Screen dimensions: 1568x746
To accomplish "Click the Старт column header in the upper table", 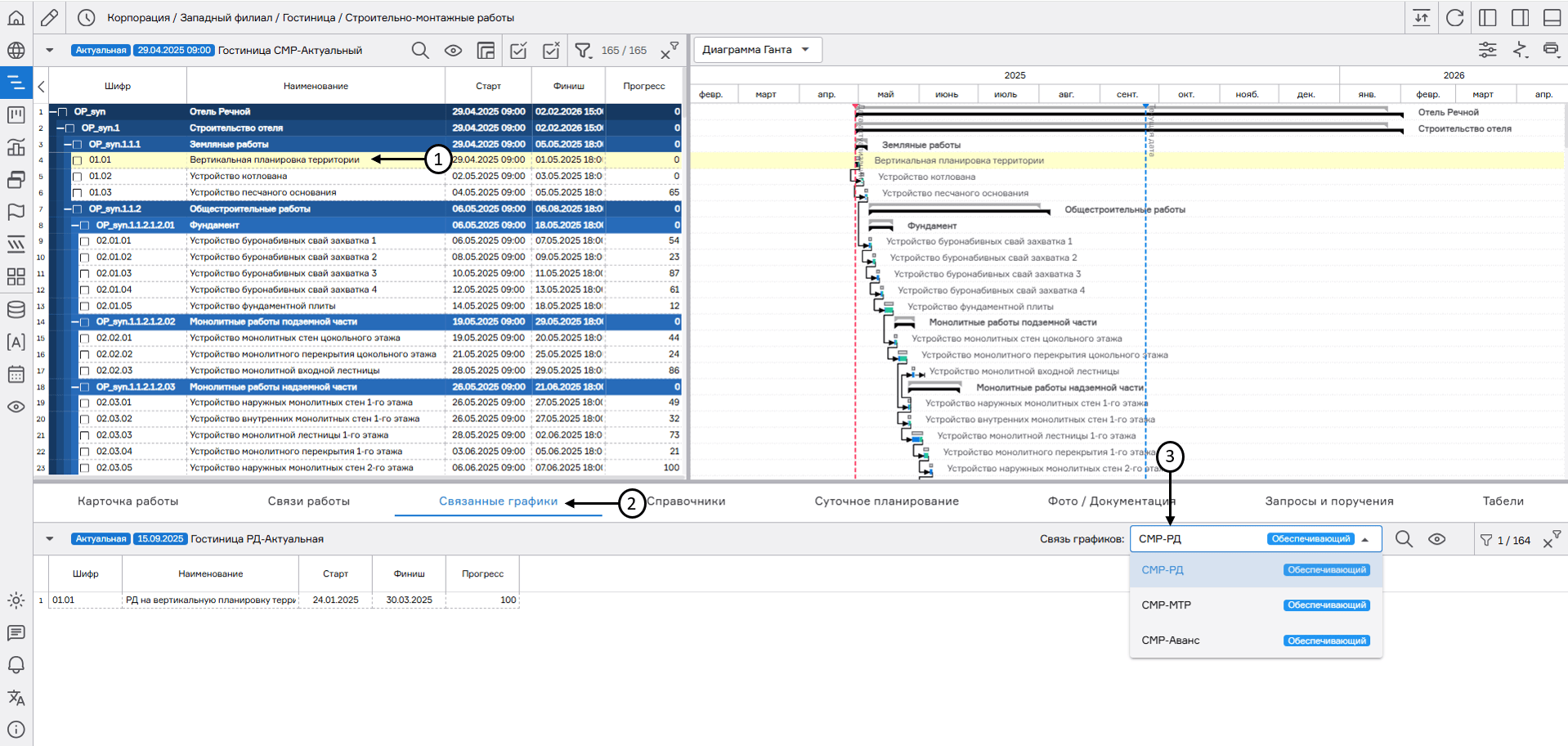I will (488, 86).
